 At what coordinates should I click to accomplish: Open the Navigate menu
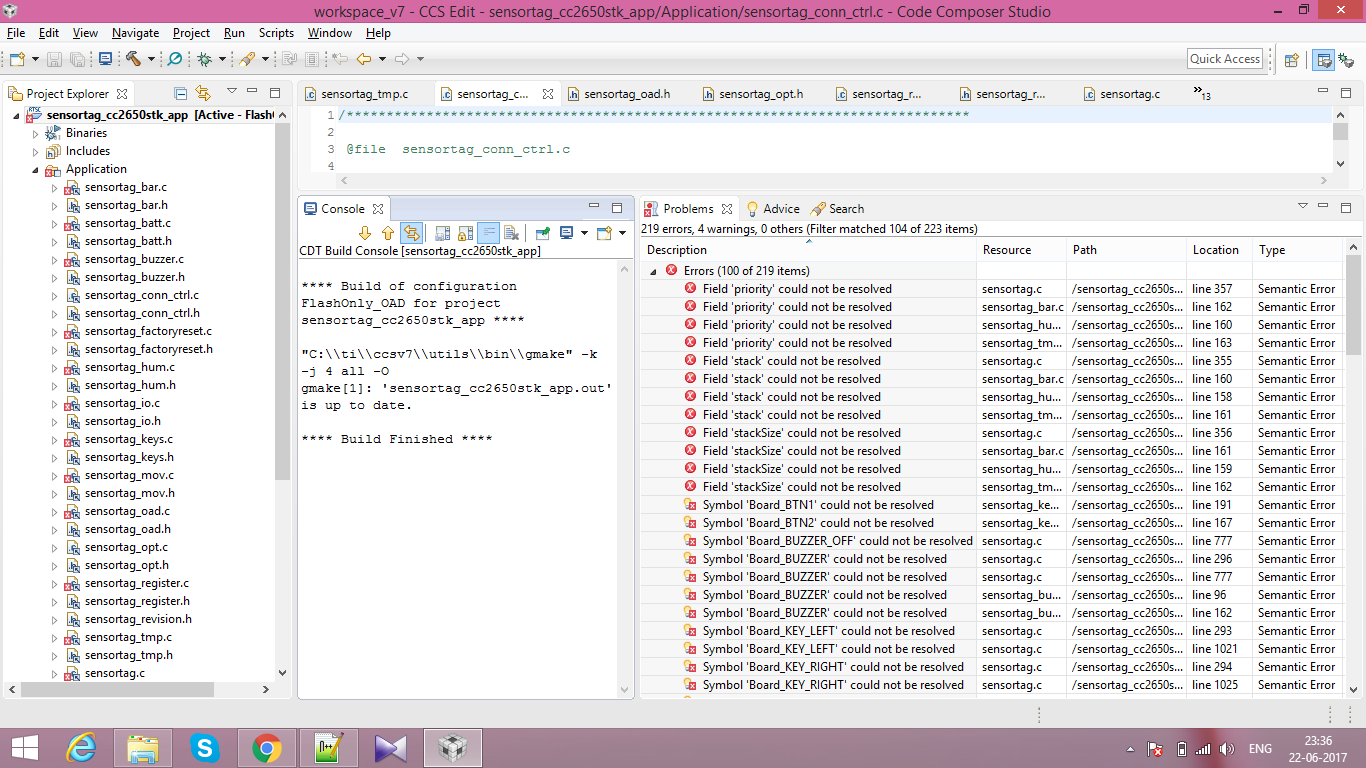pyautogui.click(x=135, y=33)
